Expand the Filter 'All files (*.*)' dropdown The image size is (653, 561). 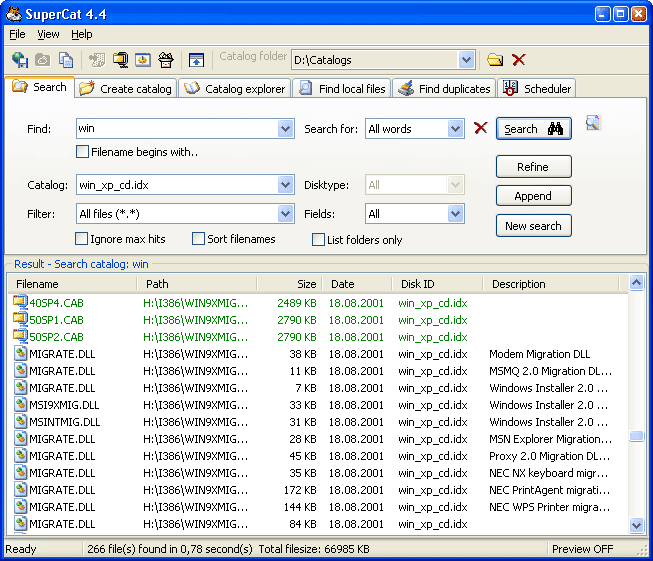285,214
